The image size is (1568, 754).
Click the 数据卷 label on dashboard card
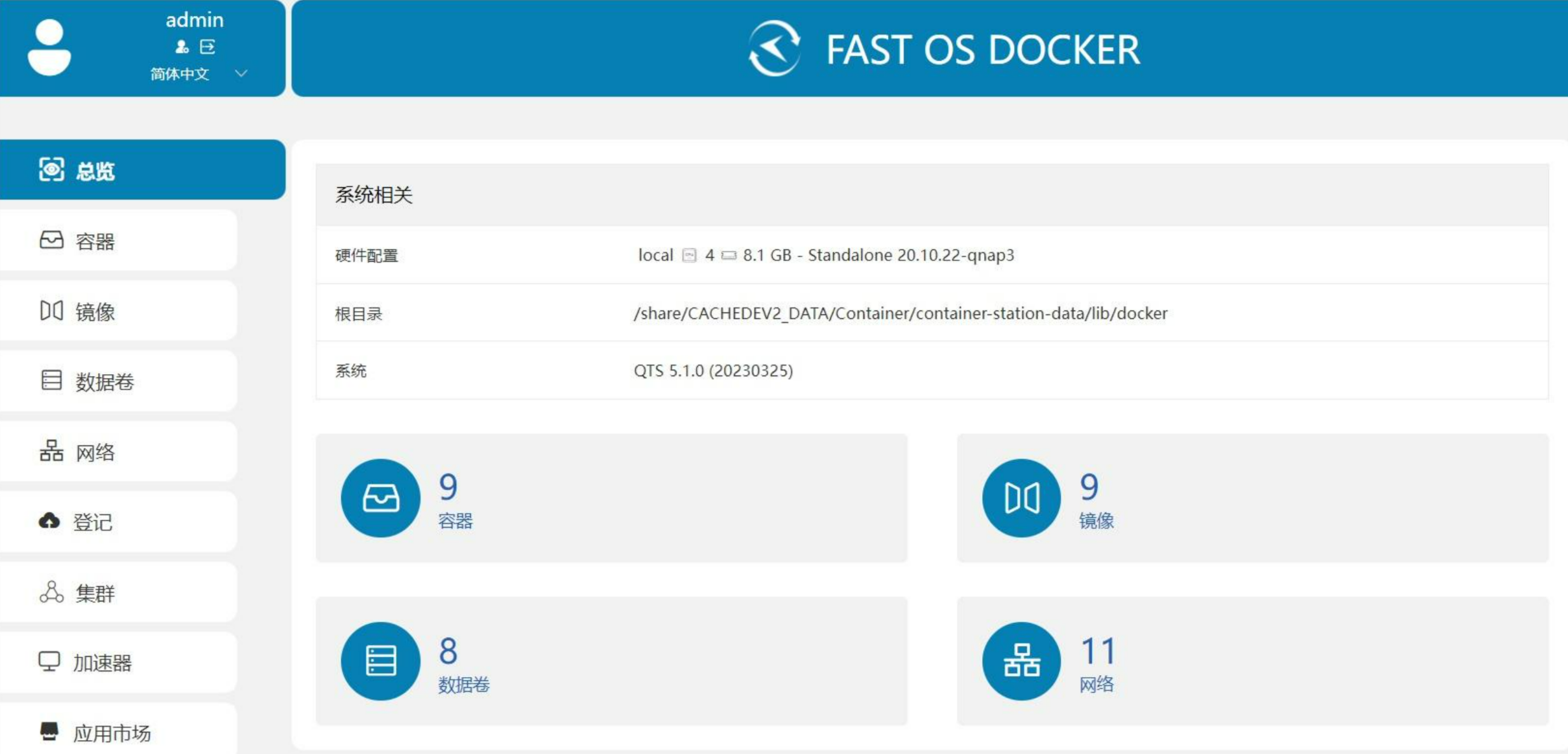(464, 685)
